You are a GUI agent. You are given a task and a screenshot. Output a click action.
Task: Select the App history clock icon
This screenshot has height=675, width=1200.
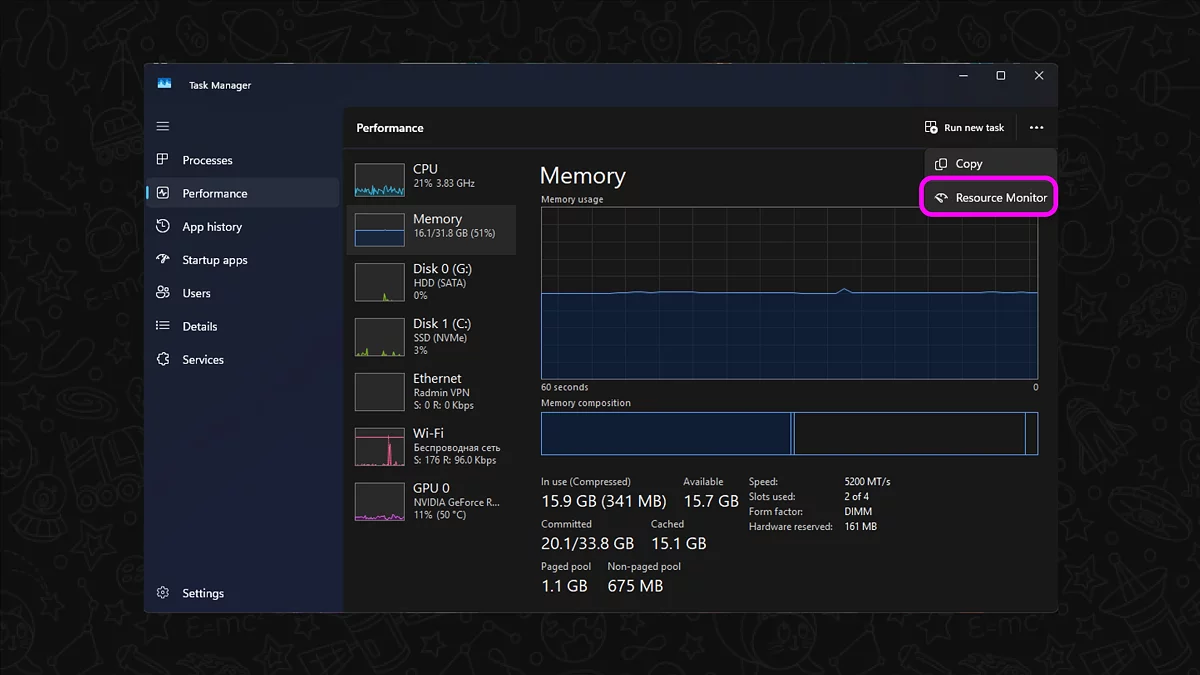[x=163, y=227]
